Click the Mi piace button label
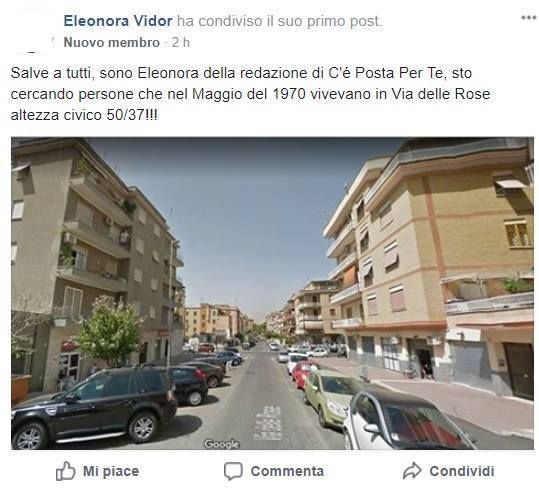 point(111,471)
